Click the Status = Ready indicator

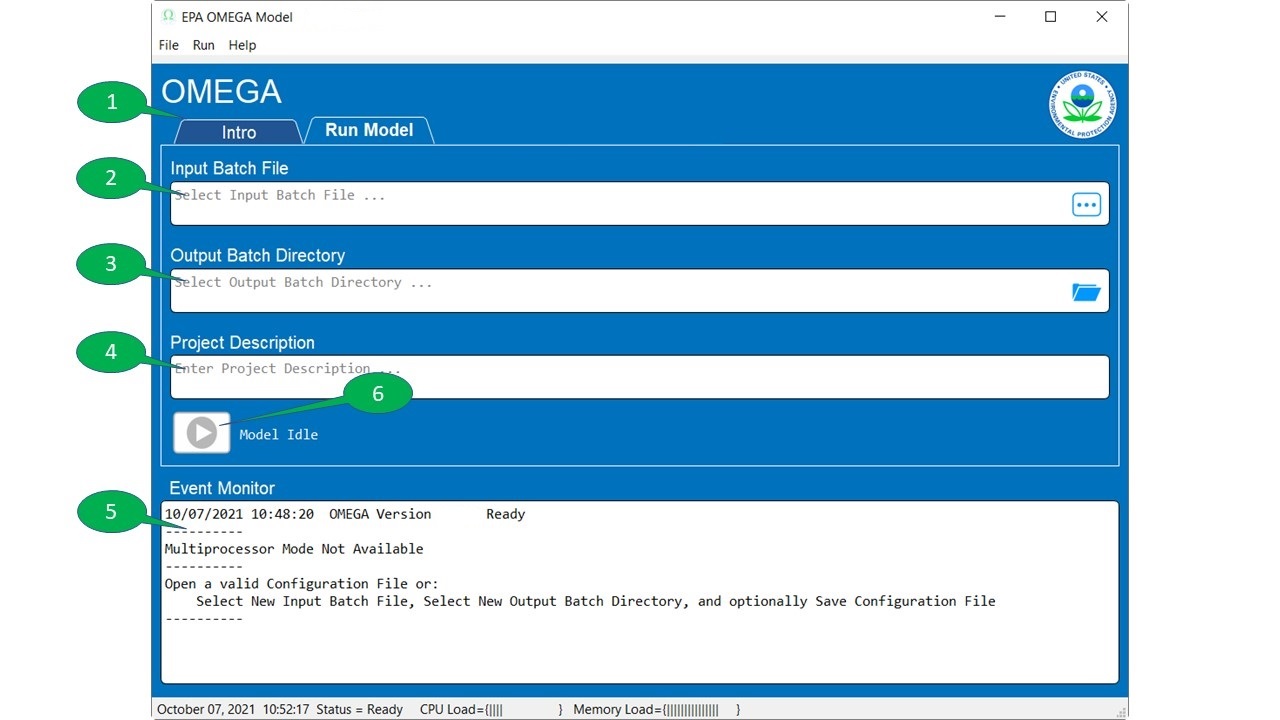[x=359, y=709]
